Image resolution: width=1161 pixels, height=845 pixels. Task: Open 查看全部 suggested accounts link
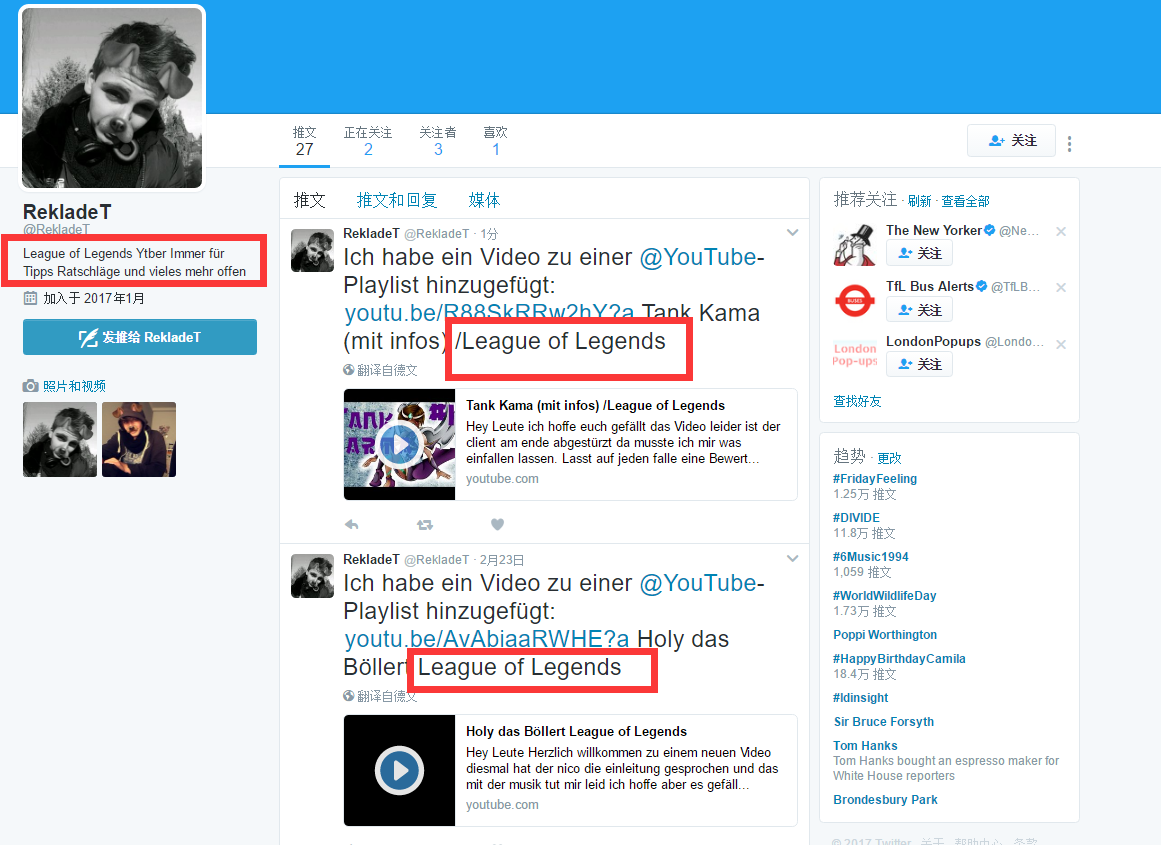point(966,201)
